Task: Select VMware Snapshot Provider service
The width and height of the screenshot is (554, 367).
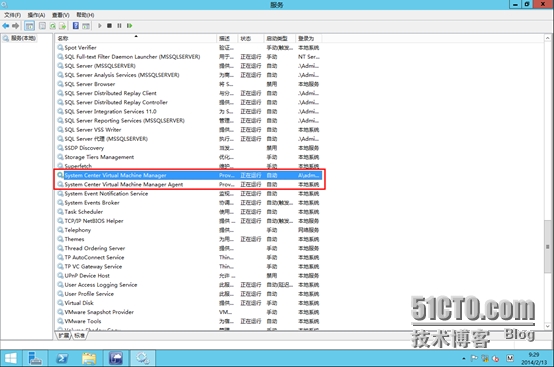Action: coord(189,312)
